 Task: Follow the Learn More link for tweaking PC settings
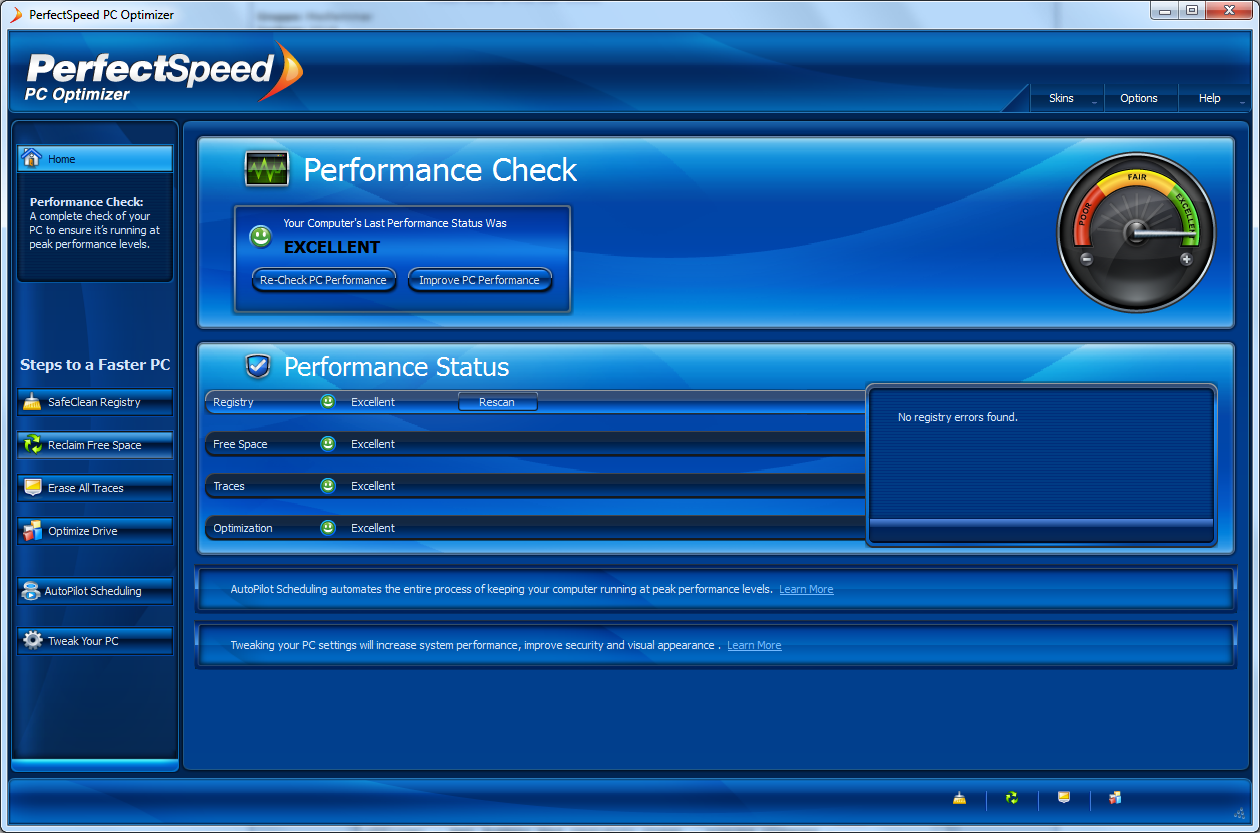coord(754,645)
